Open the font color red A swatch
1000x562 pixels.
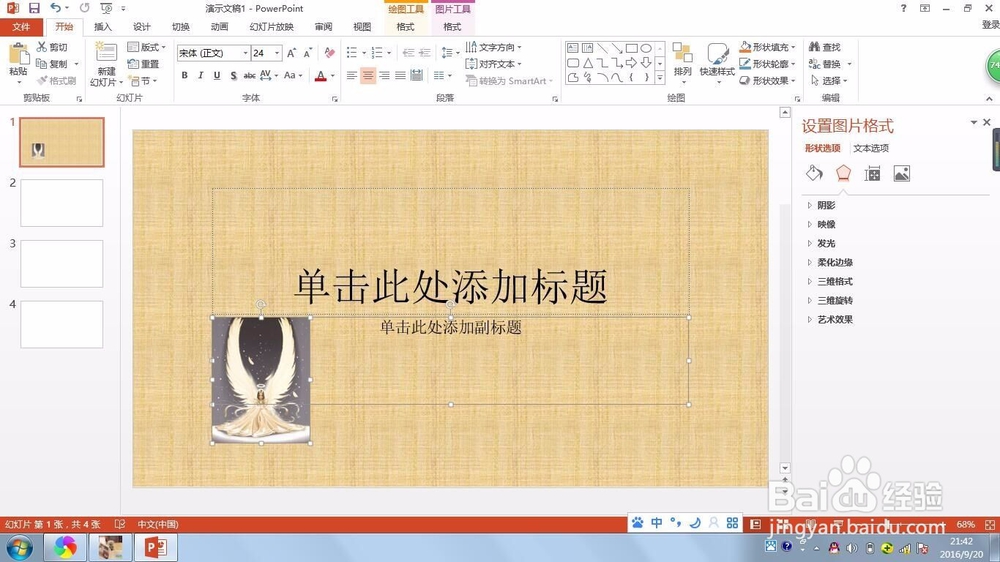pyautogui.click(x=321, y=75)
